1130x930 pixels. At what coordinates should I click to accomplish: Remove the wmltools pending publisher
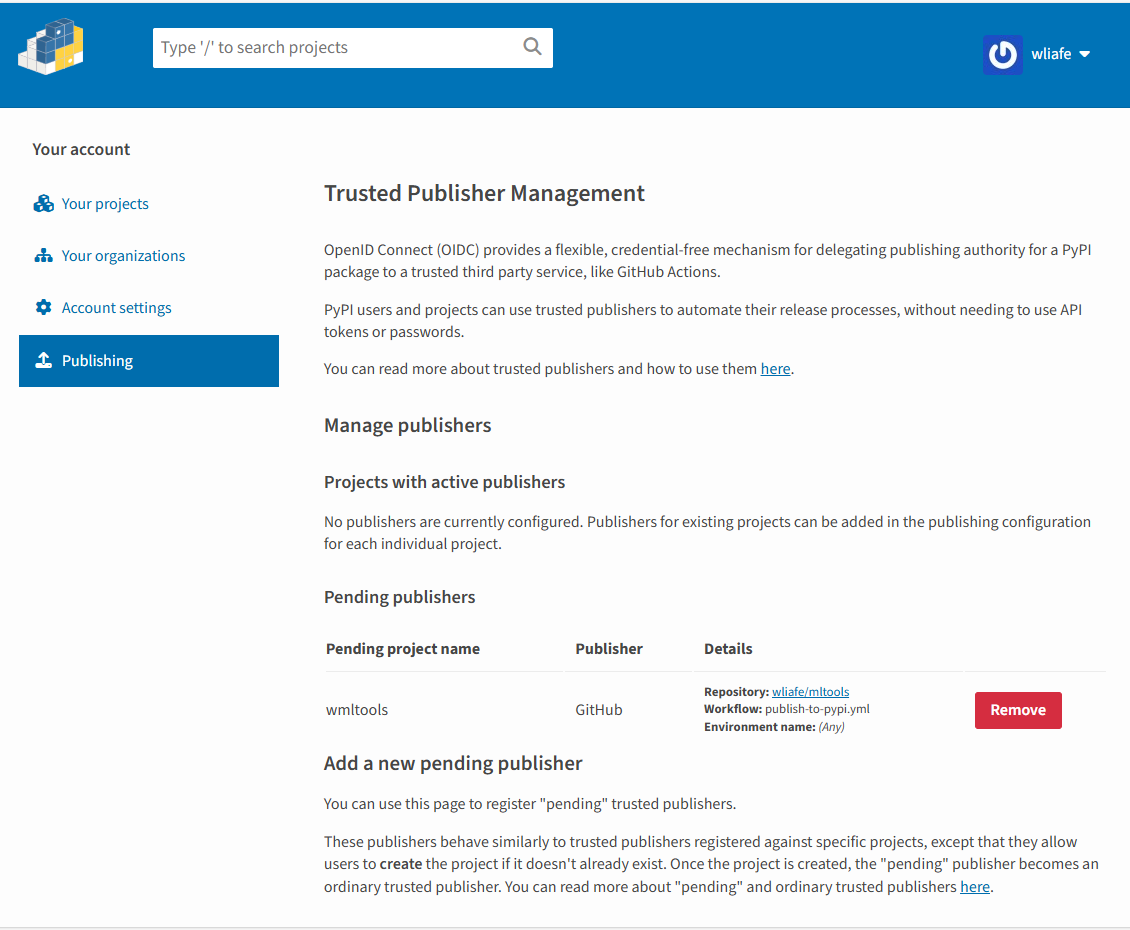(1017, 710)
